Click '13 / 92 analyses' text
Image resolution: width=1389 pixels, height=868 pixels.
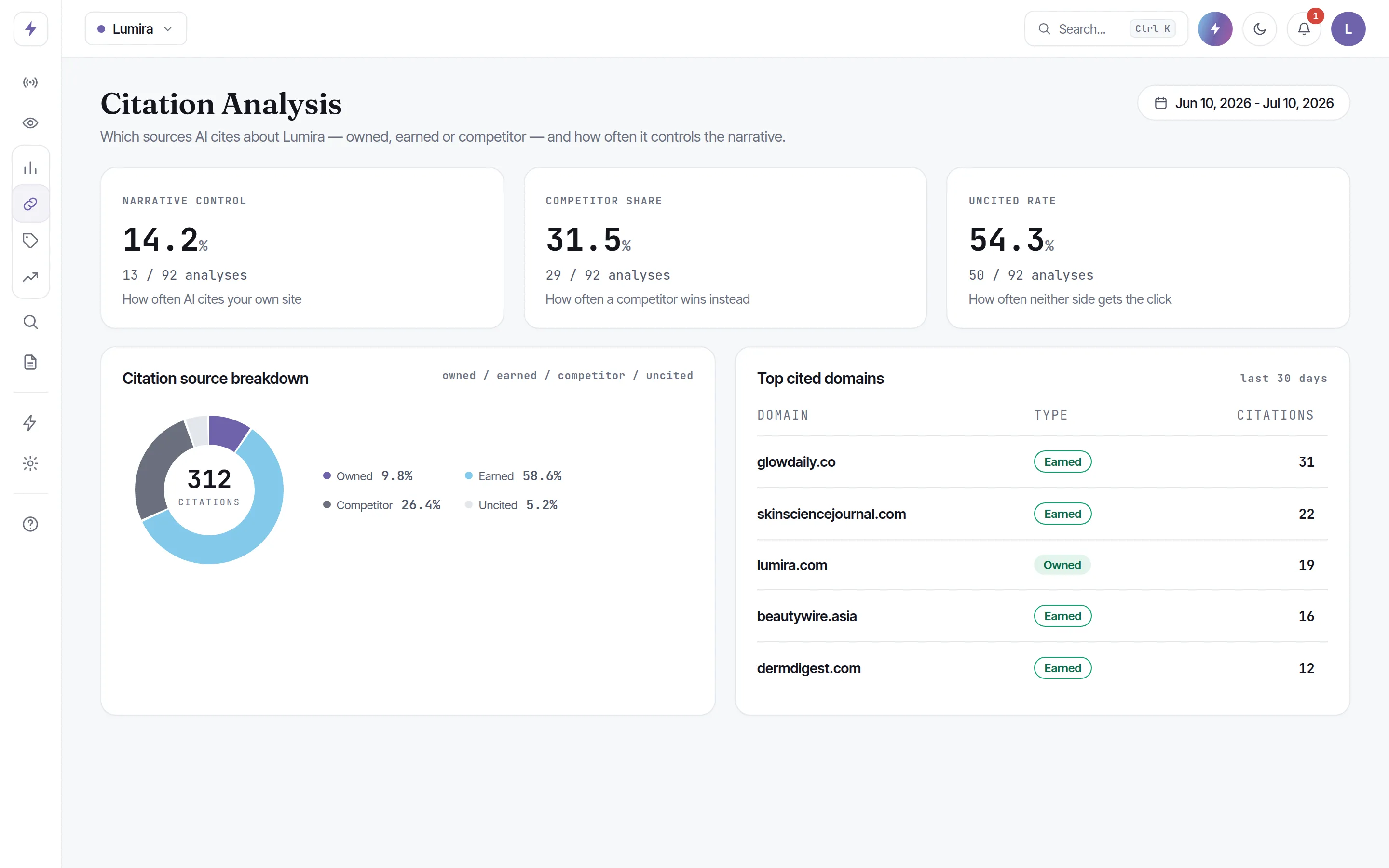click(x=185, y=275)
